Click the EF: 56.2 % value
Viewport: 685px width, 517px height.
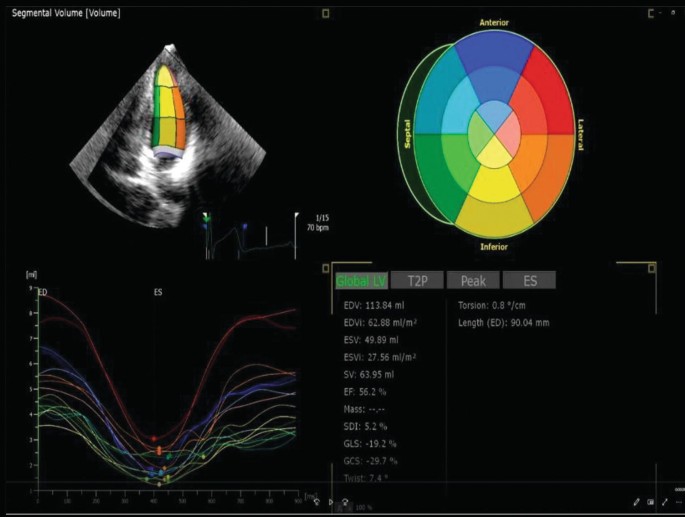click(365, 392)
